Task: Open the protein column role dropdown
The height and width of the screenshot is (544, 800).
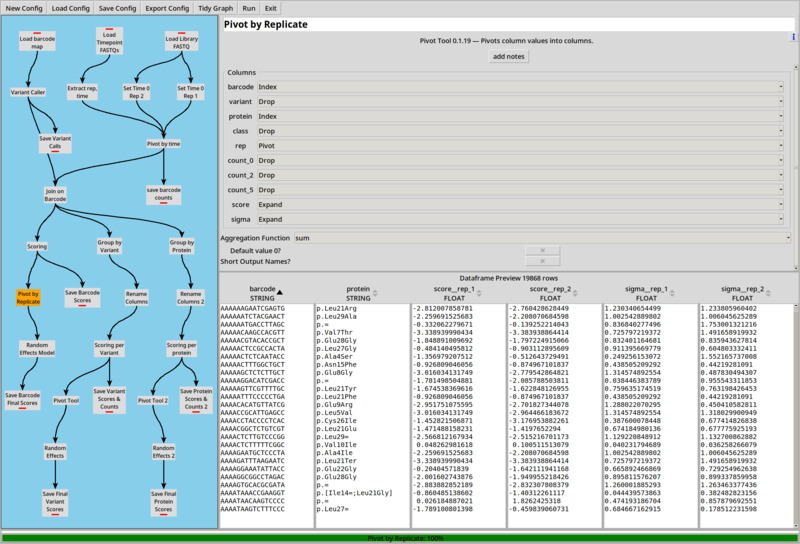Action: pyautogui.click(x=520, y=116)
